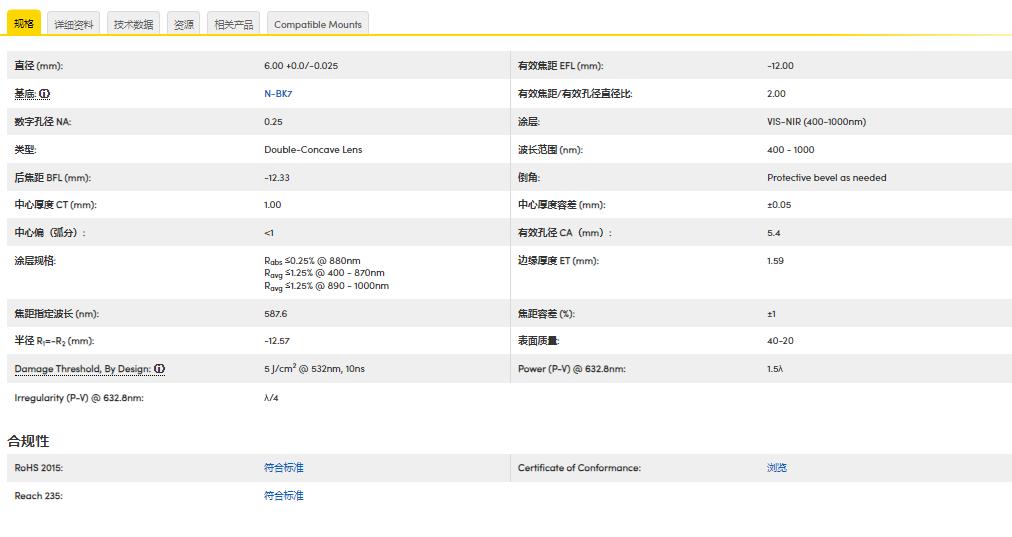The height and width of the screenshot is (537, 1012).
Task: Click the info icon next to 基底
Action: (44, 94)
